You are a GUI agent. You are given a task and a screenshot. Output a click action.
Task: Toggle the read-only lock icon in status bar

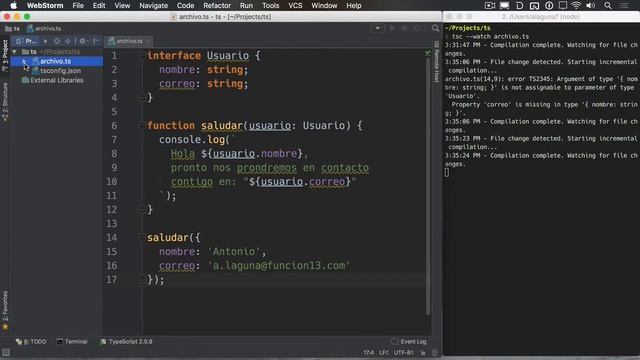[423, 353]
